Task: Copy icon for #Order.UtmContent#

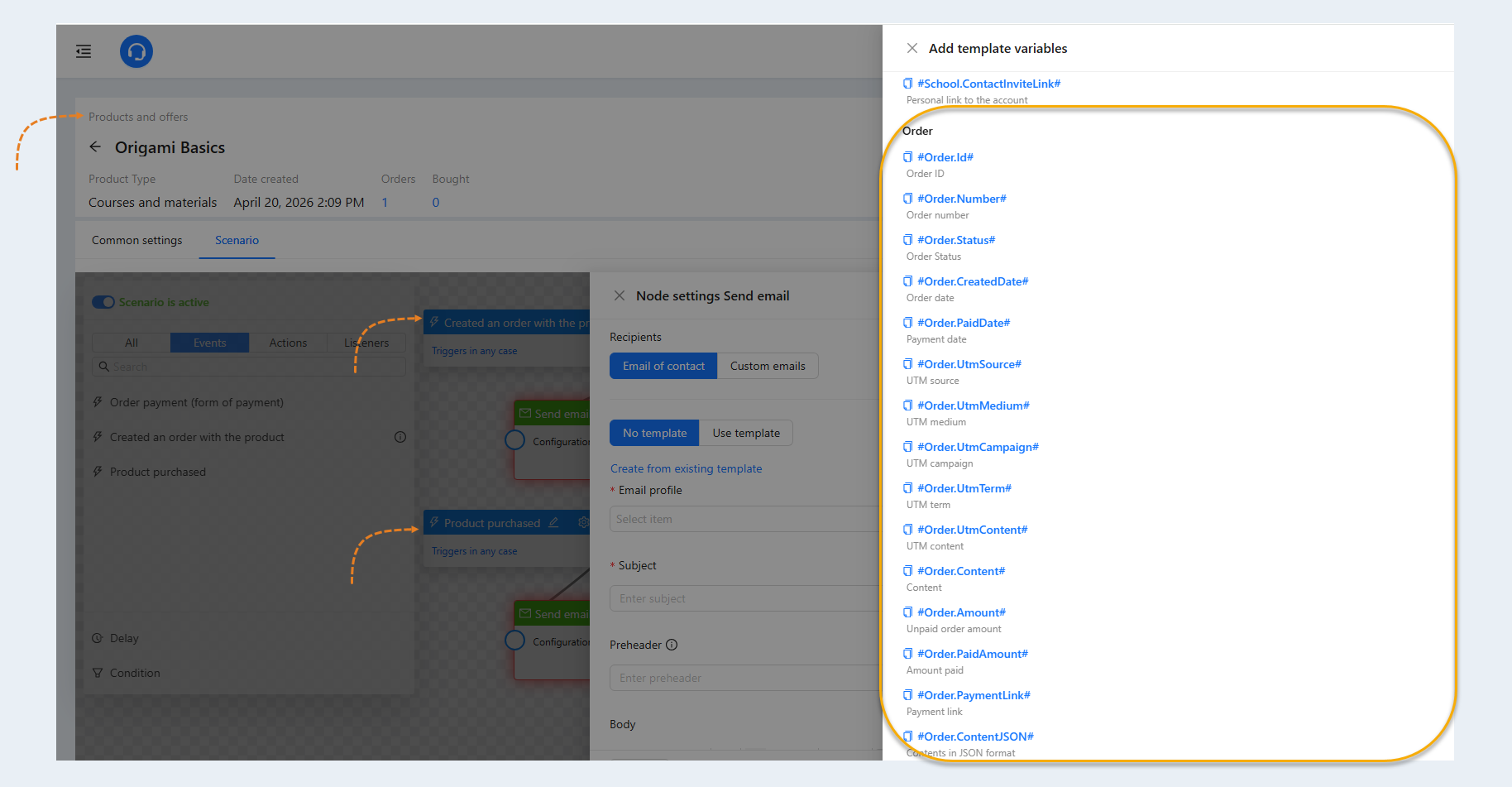Action: (908, 530)
